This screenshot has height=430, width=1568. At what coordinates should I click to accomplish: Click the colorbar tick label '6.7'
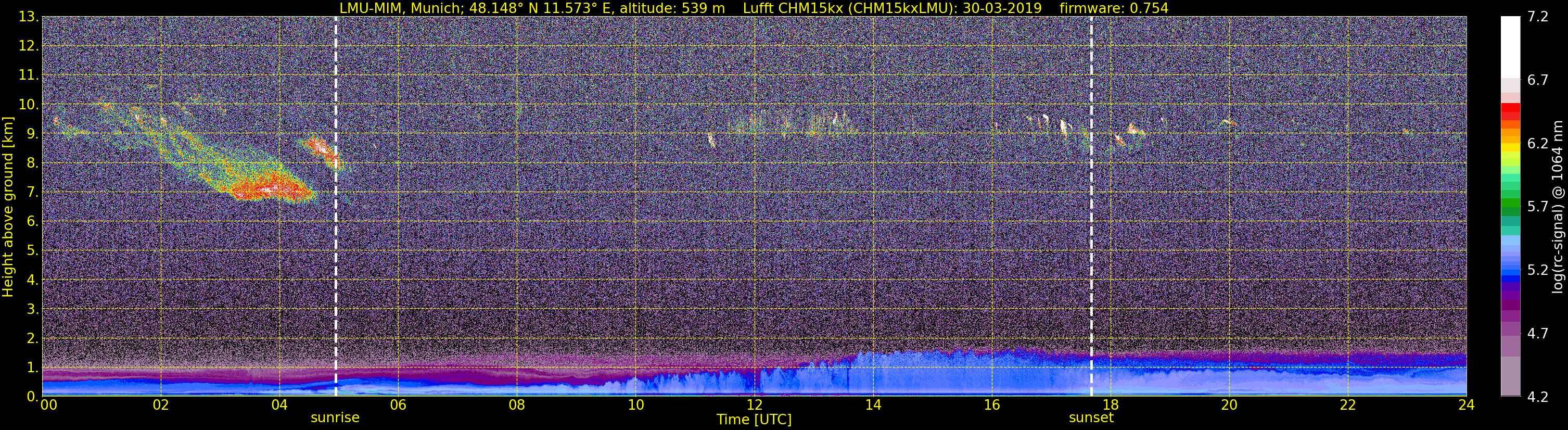1538,80
